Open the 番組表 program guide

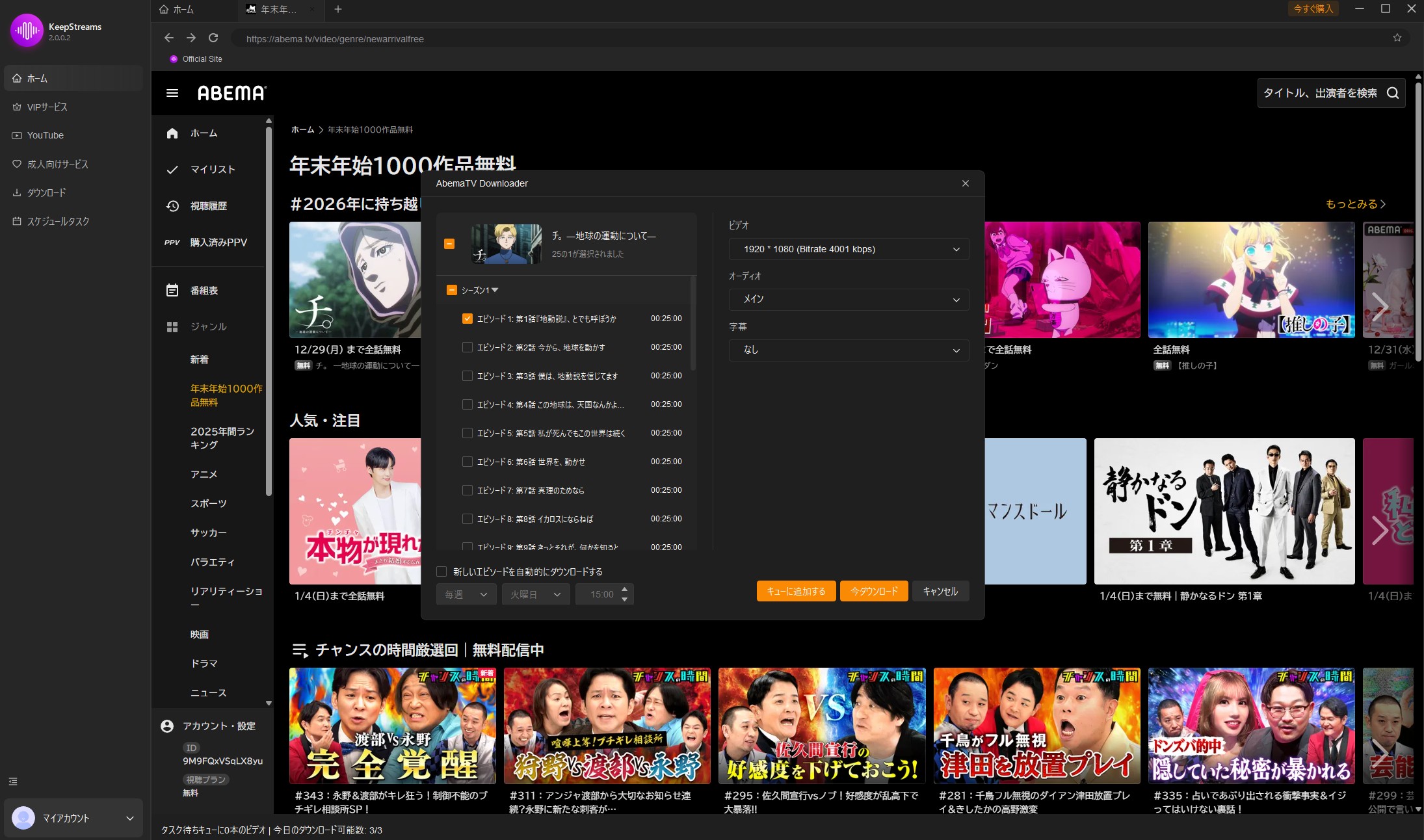(204, 291)
